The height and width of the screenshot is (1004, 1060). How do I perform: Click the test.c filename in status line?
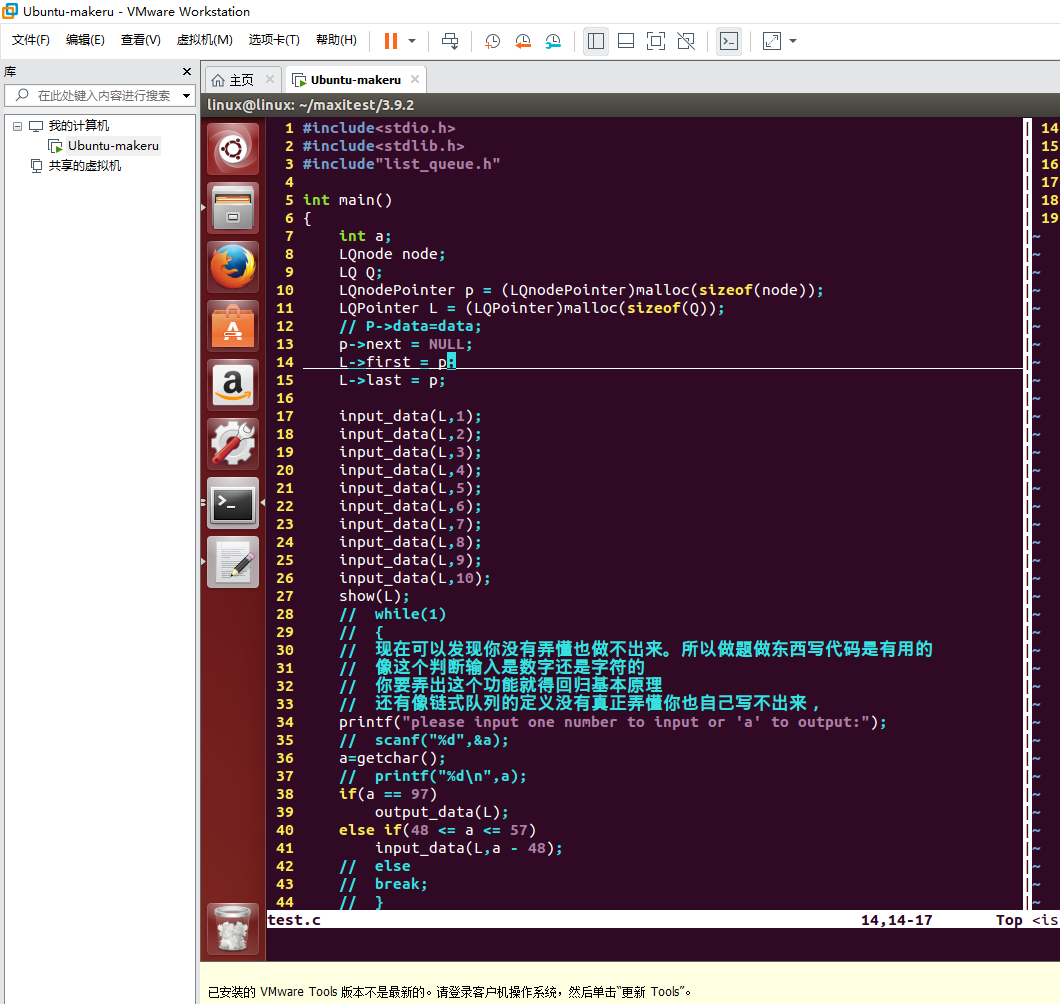tap(294, 920)
